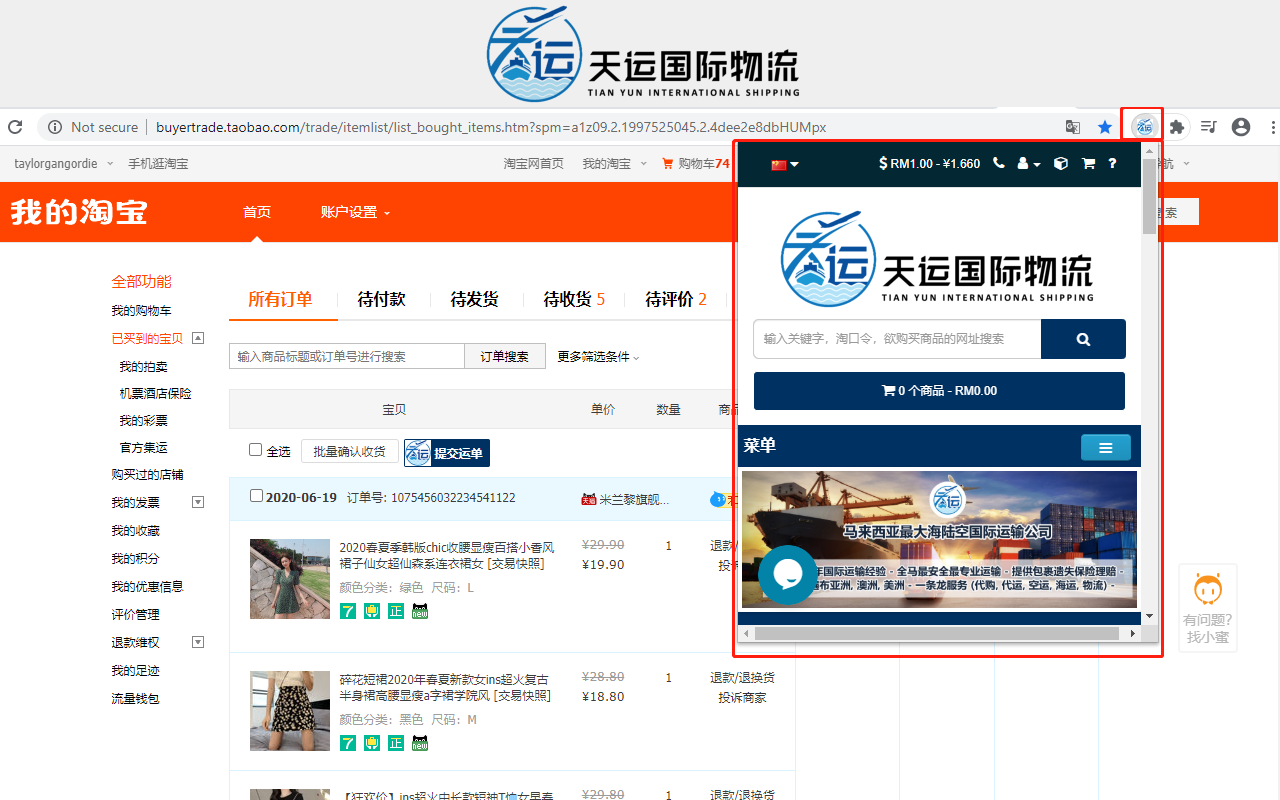Click green '7' badge on the floral skirt order
This screenshot has height=800, width=1280.
(348, 743)
